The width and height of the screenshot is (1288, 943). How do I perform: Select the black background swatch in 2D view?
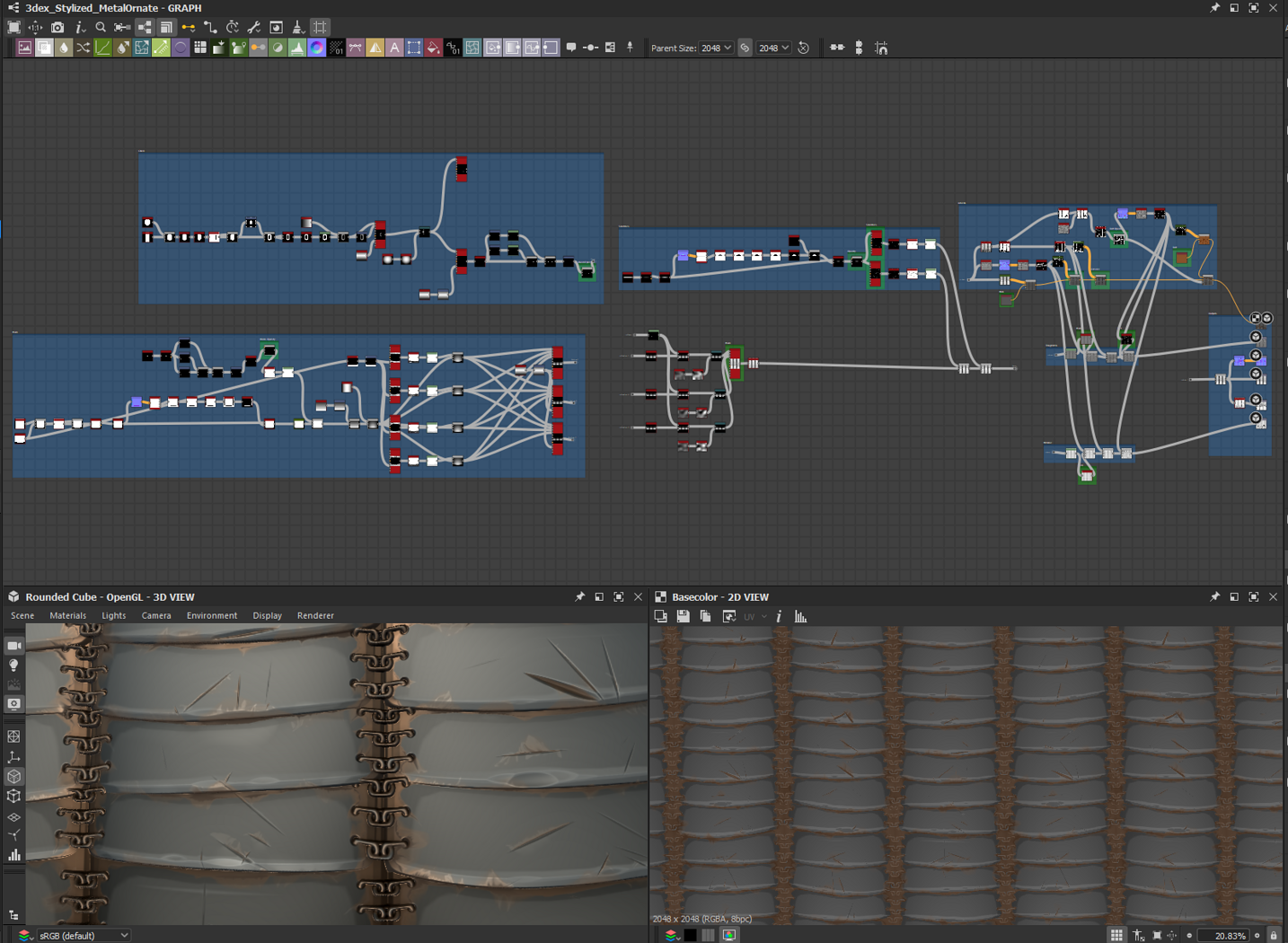pyautogui.click(x=690, y=935)
